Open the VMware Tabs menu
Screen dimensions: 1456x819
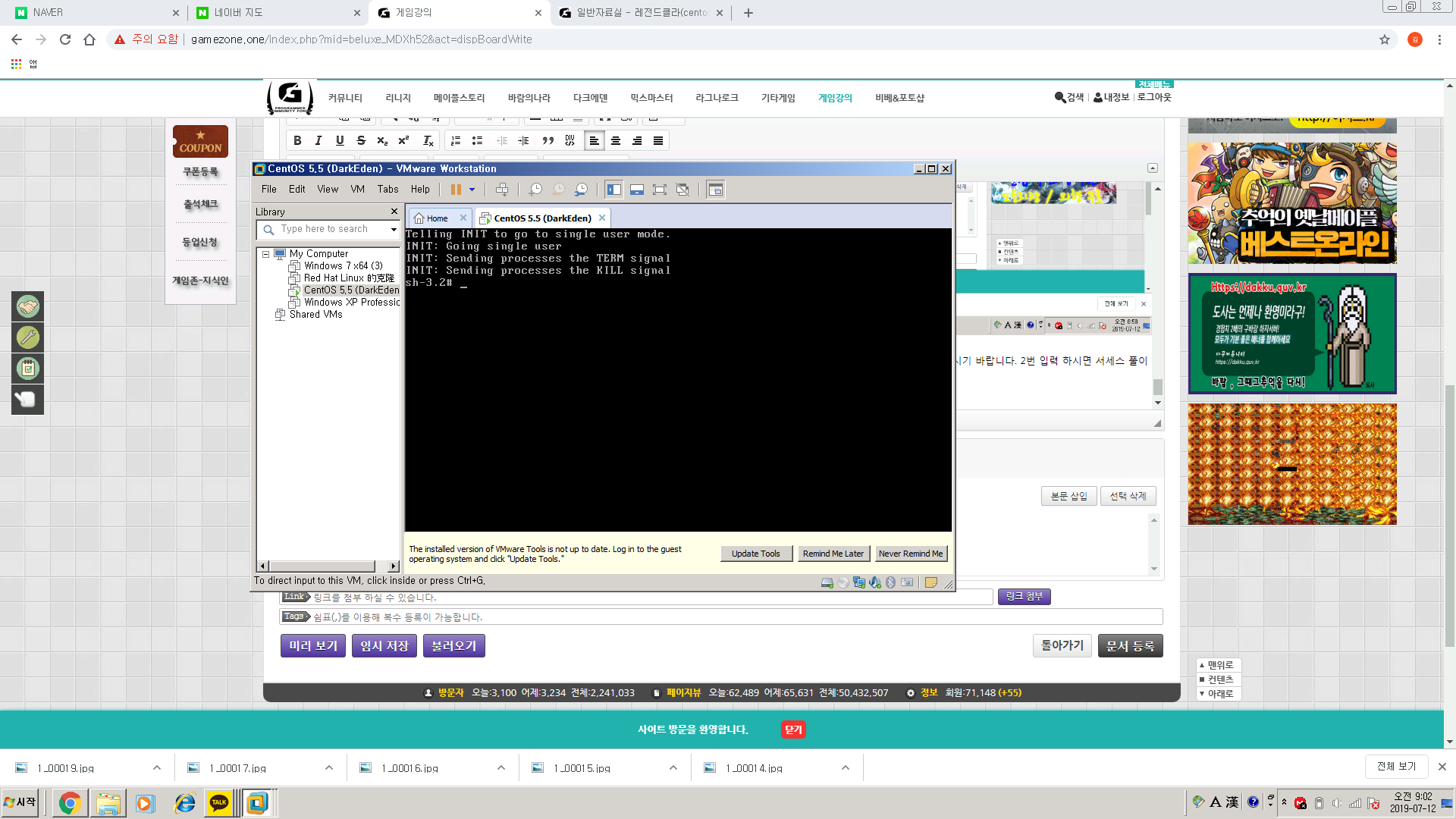(x=388, y=190)
